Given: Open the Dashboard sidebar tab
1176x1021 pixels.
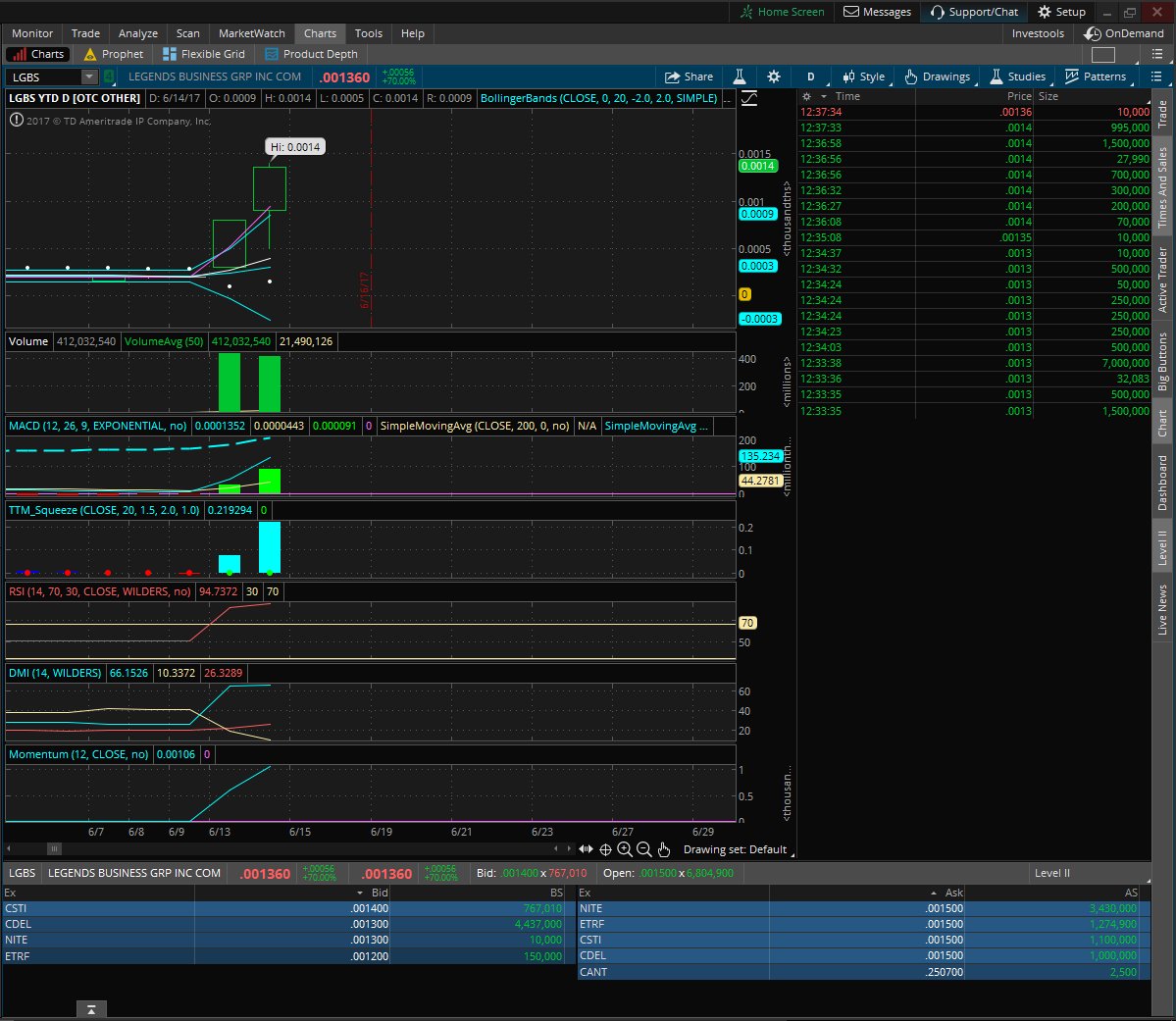Looking at the screenshot, I should (x=1161, y=483).
